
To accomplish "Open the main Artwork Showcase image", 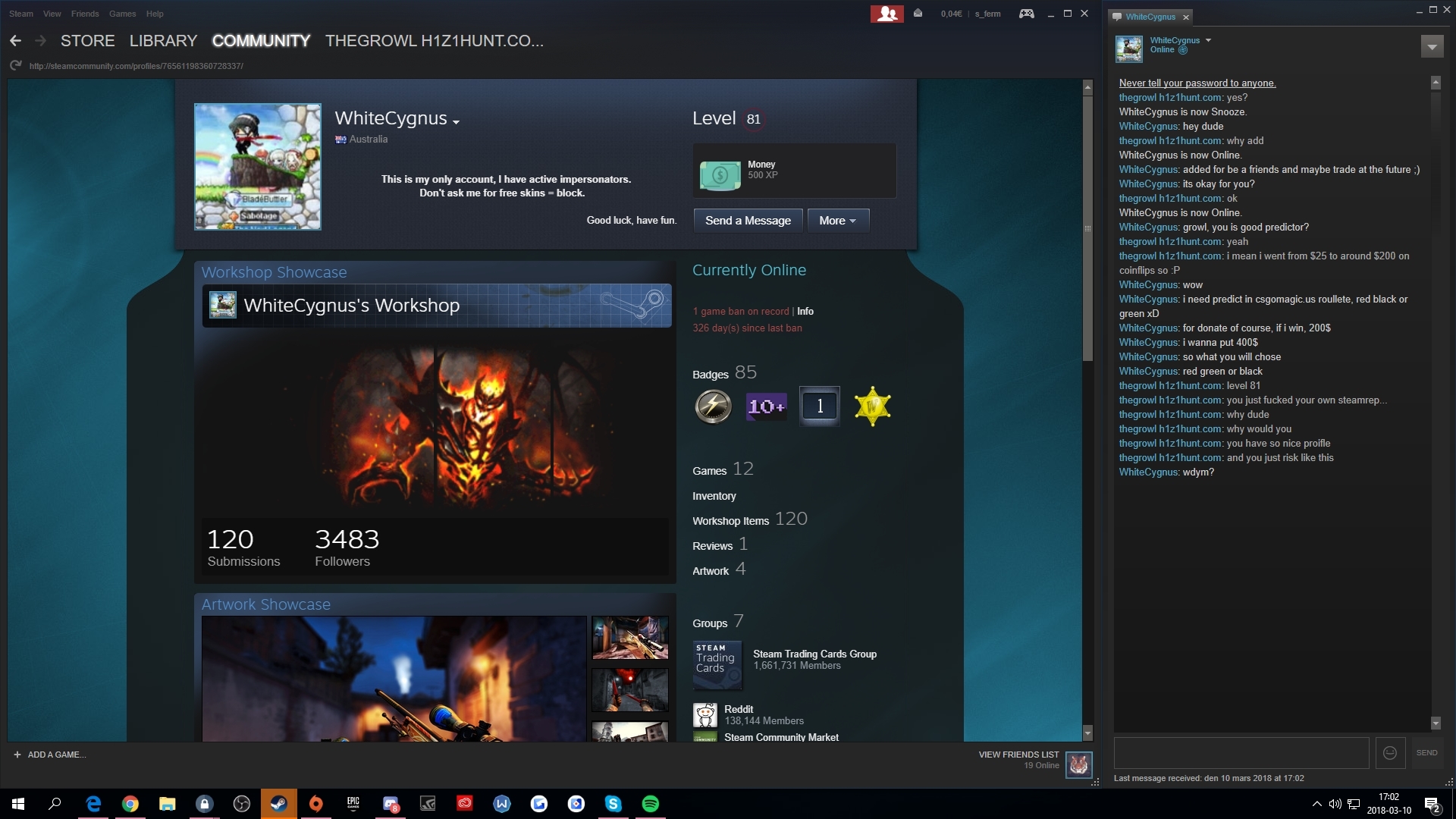I will (x=394, y=679).
